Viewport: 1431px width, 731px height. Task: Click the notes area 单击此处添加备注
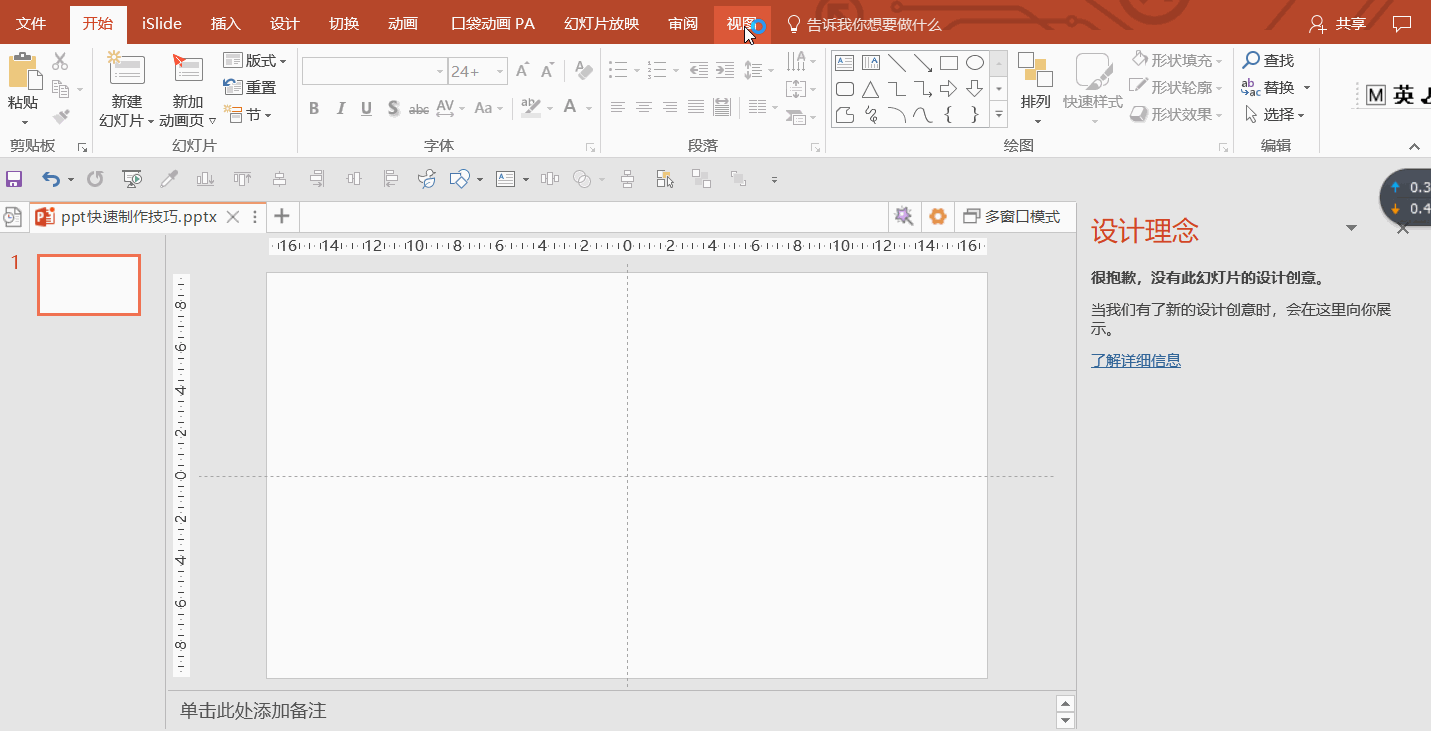(253, 710)
